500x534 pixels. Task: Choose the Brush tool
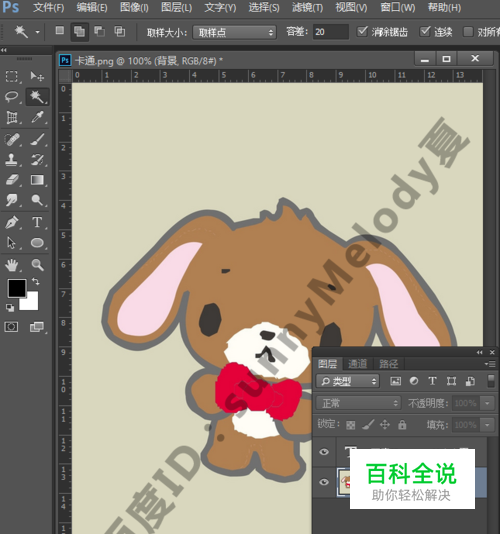(37, 139)
